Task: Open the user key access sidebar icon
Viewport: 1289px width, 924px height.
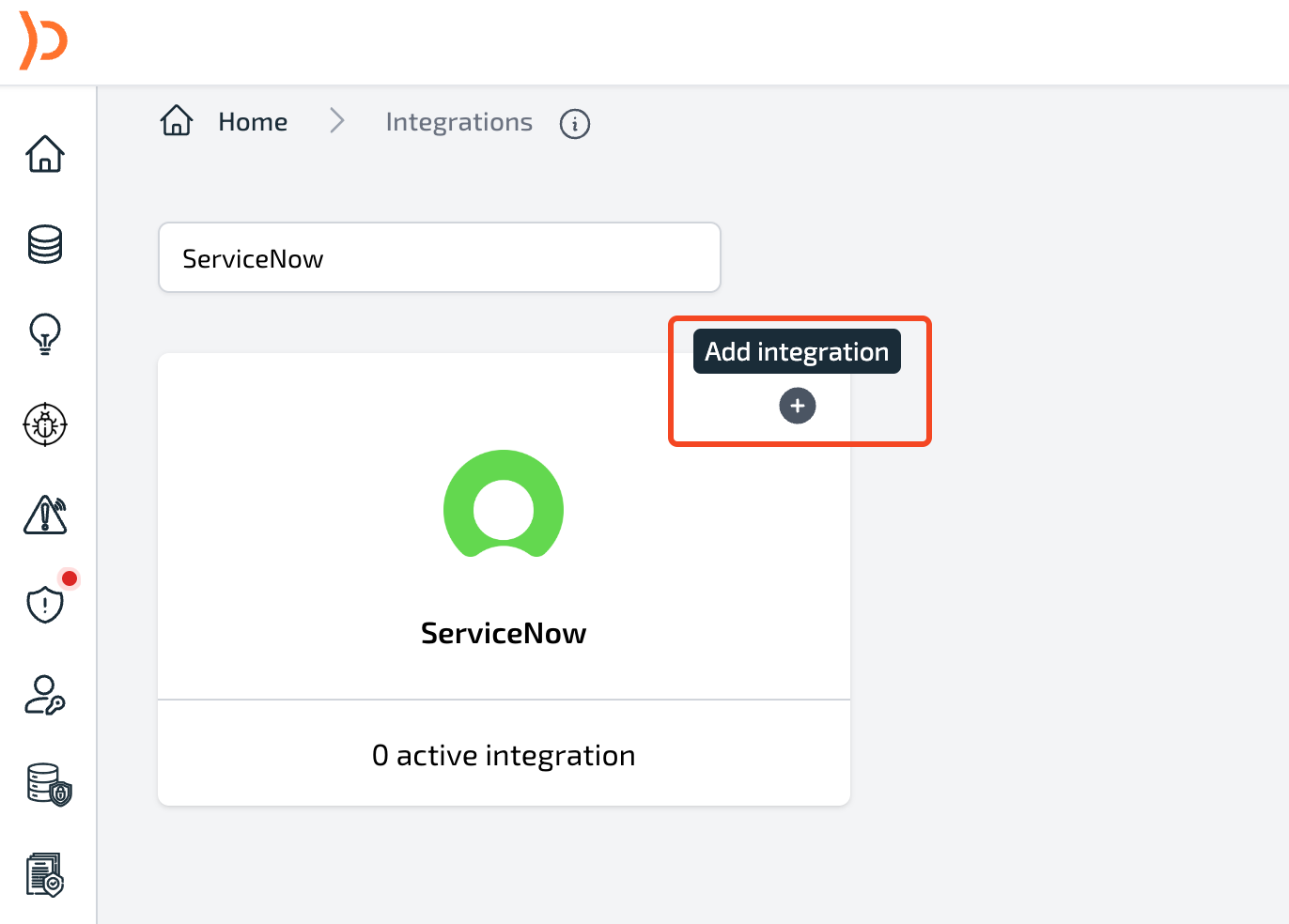Action: (44, 695)
